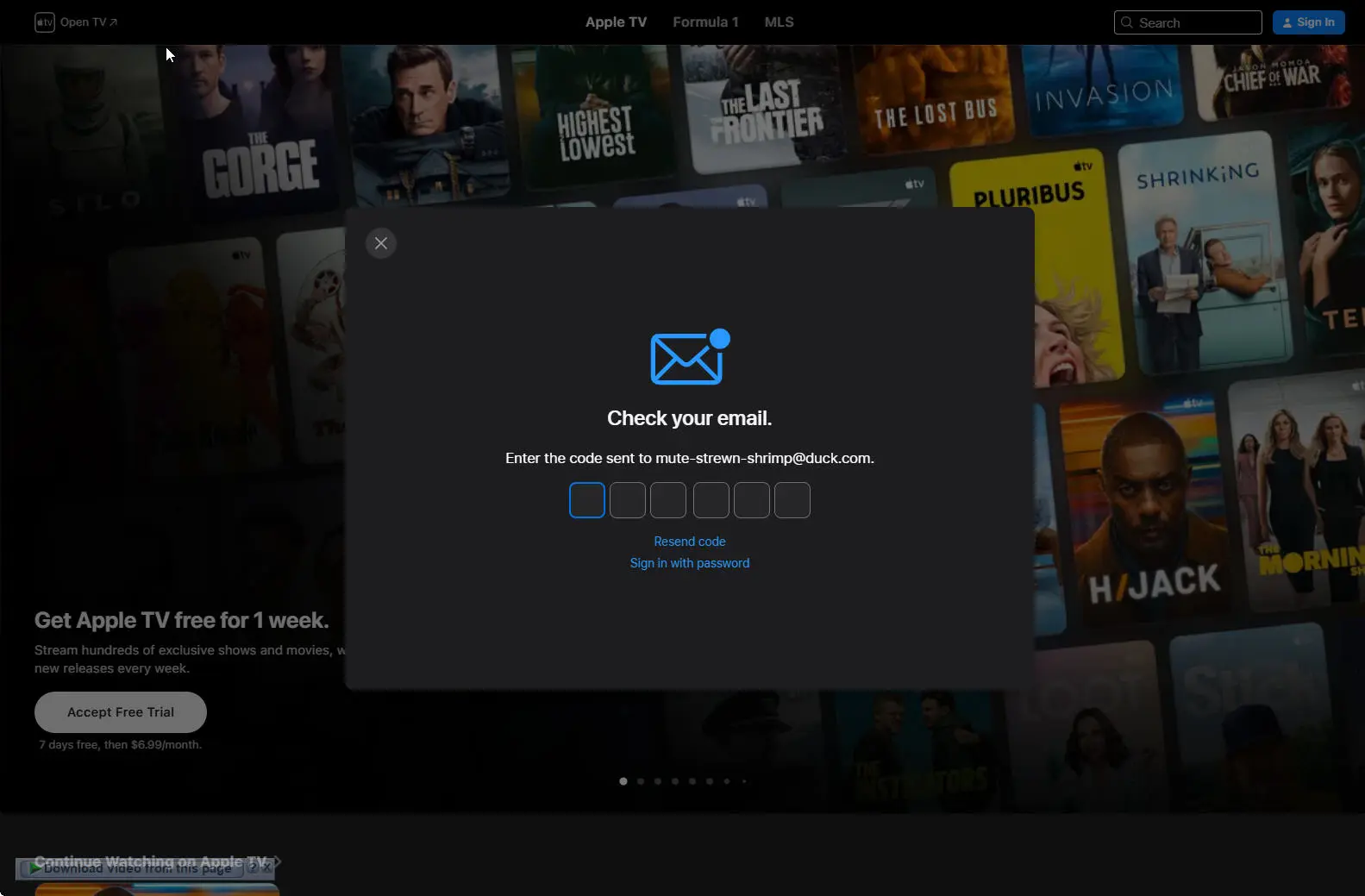Viewport: 1365px width, 896px height.
Task: Select the fifth carousel page dot
Action: click(692, 781)
